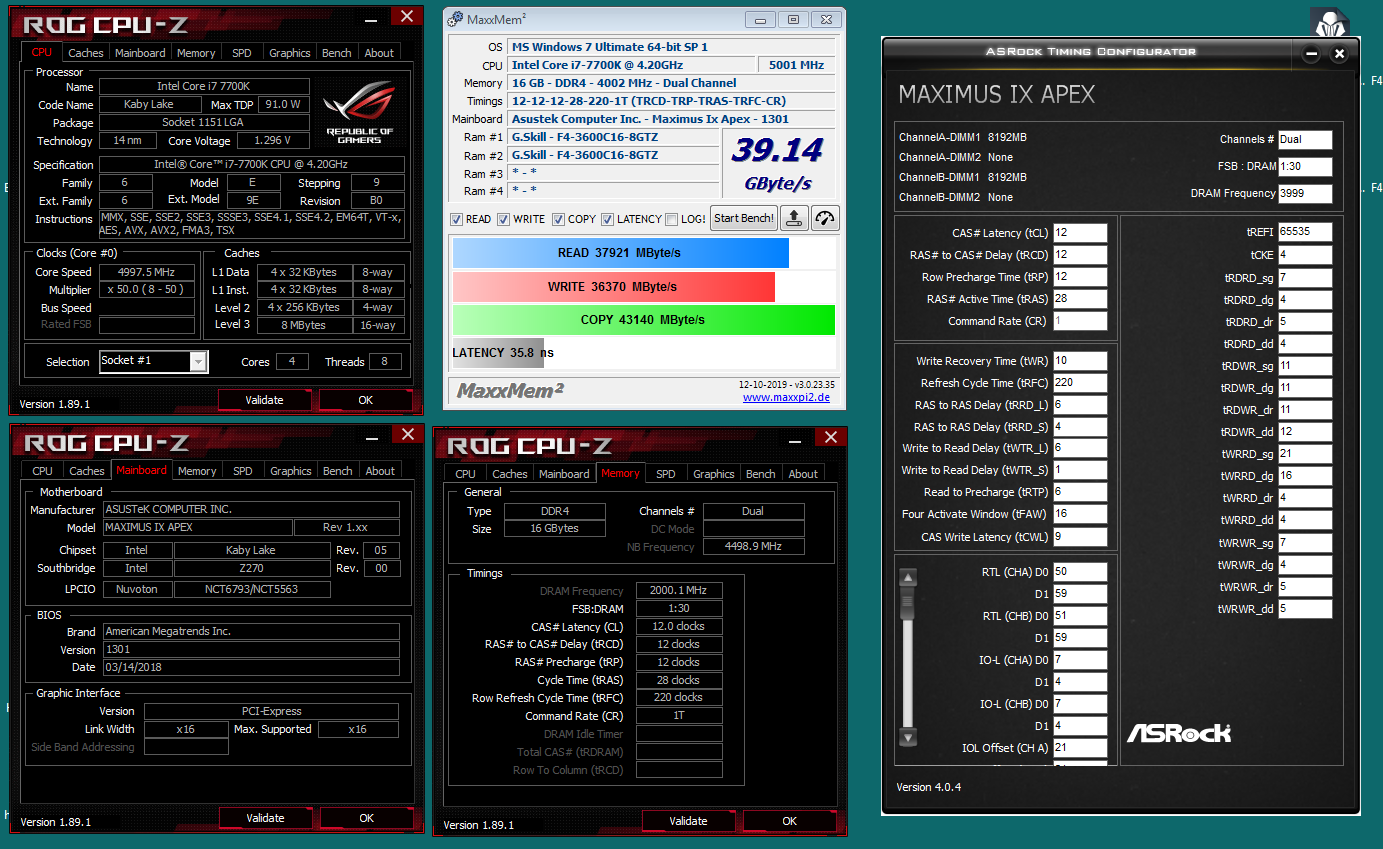Click the Refresh Cycle Time (tRFC) field
This screenshot has height=849, width=1383.
click(x=1080, y=383)
